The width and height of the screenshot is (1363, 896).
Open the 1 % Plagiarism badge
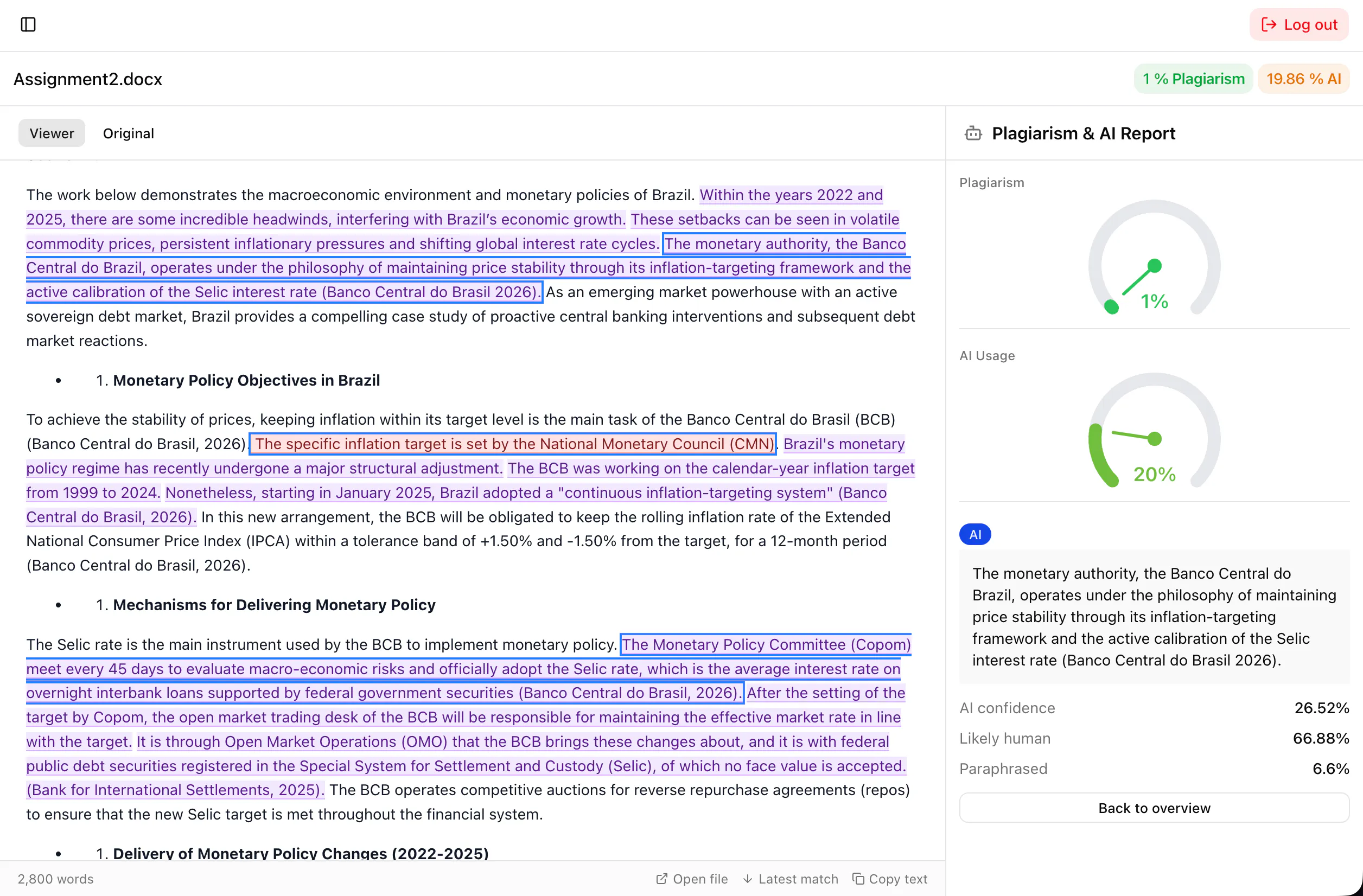coord(1193,79)
